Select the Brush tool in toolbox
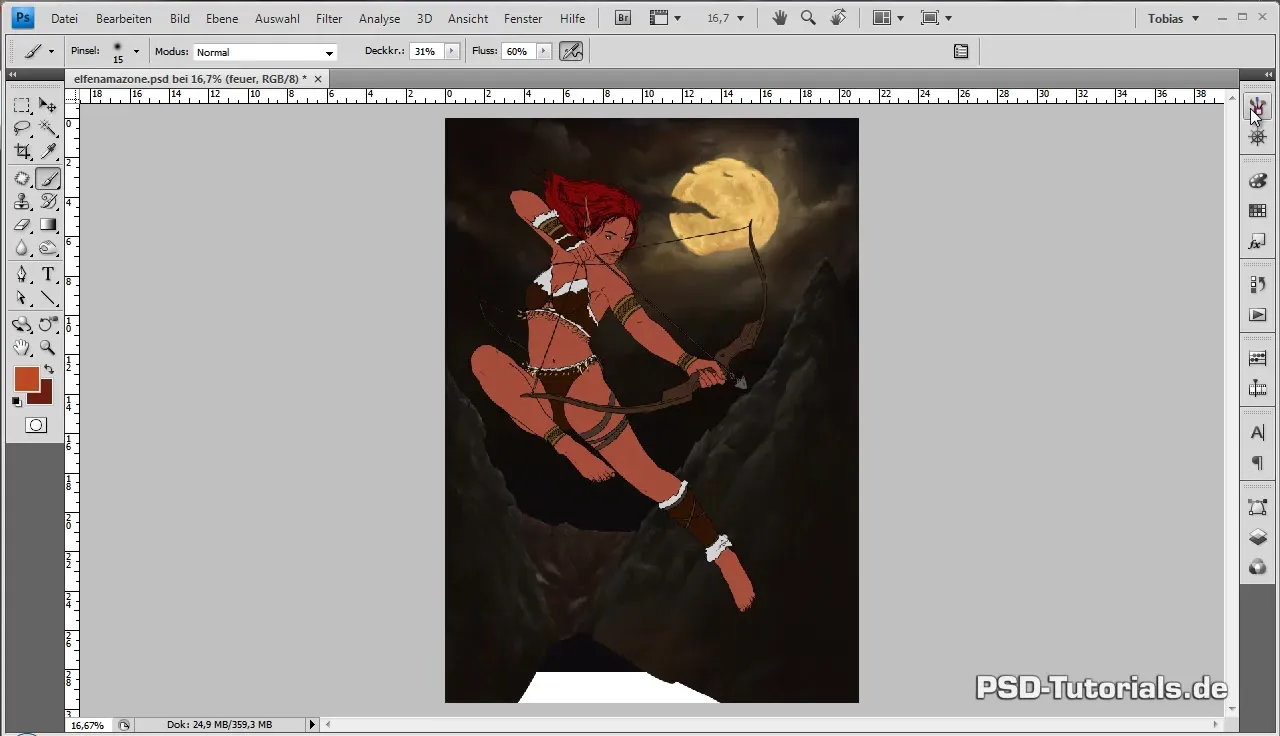This screenshot has height=736, width=1280. click(47, 179)
